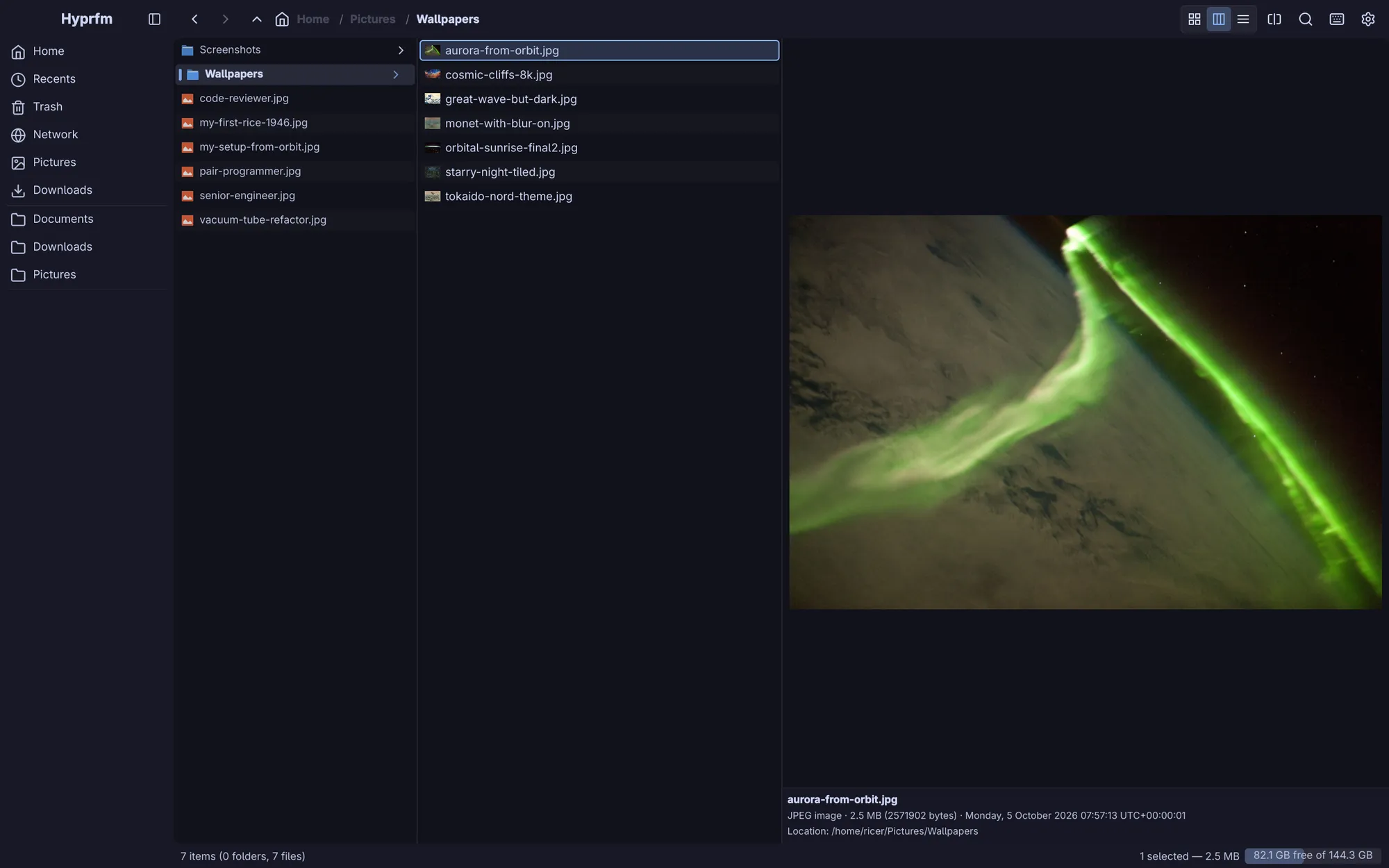Select great-wave-but-dark.jpg
1389x868 pixels.
point(599,99)
